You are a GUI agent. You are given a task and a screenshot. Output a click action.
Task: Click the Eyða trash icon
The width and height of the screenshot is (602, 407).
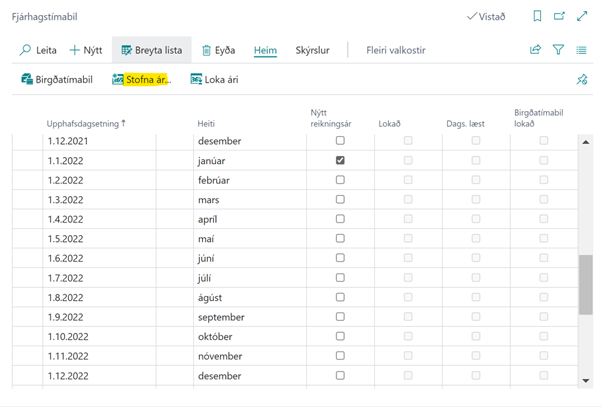pos(207,50)
